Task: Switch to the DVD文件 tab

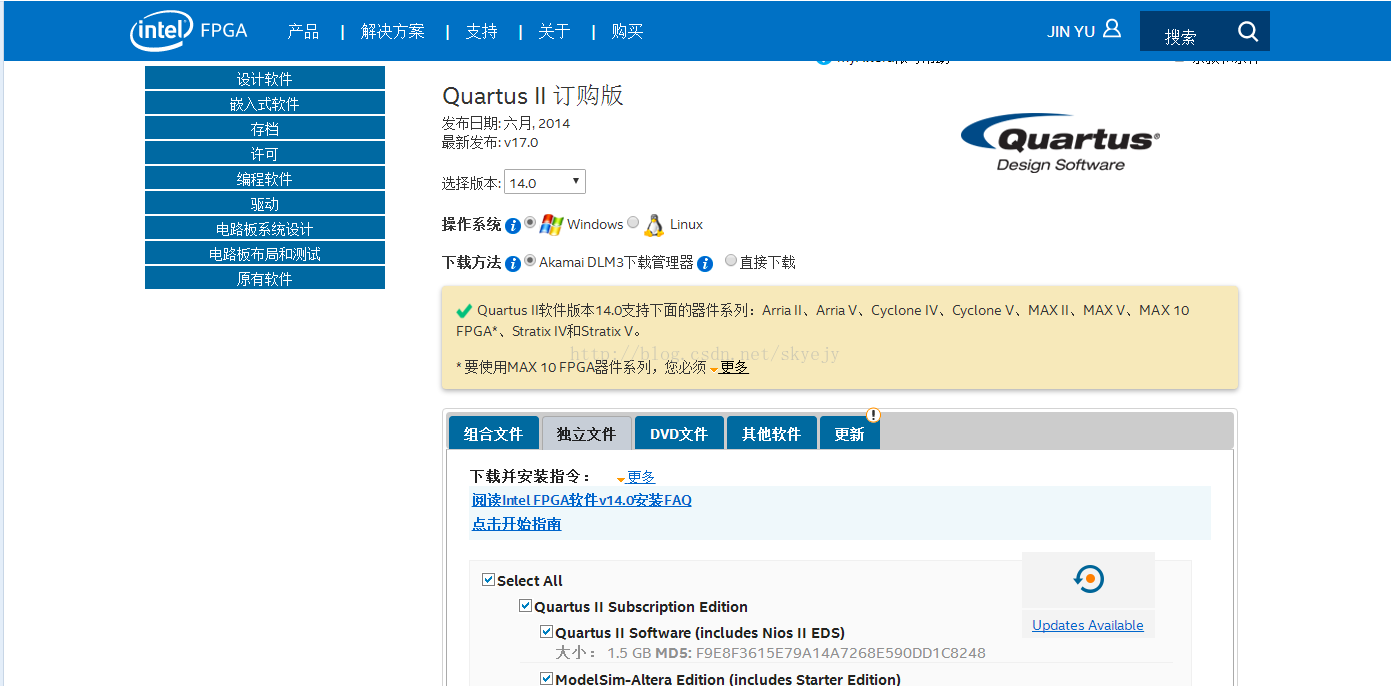Action: coord(679,433)
